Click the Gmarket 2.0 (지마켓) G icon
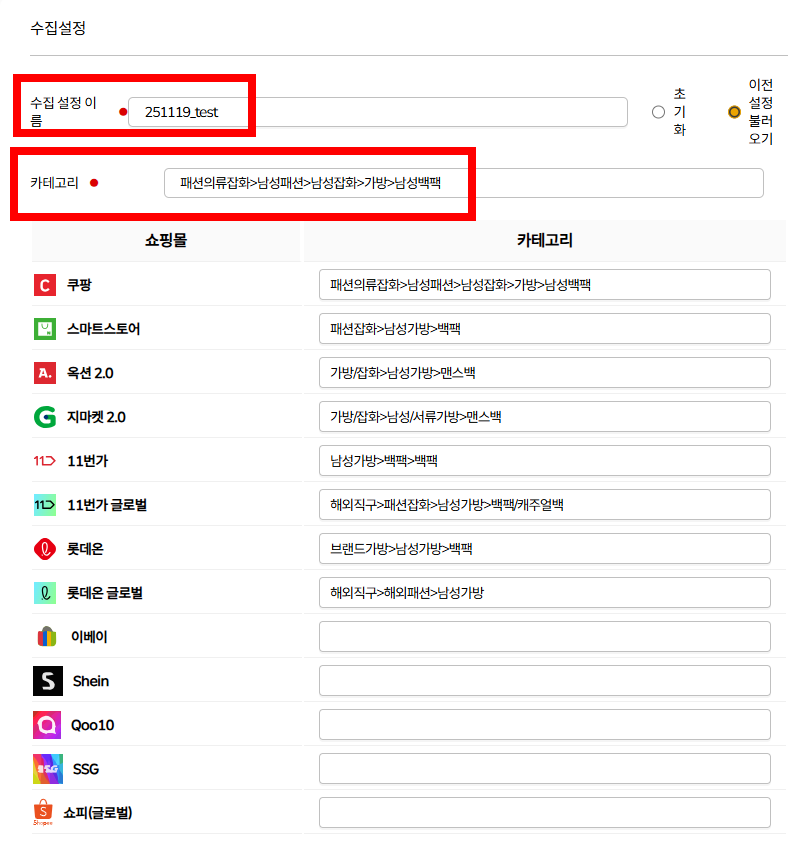810x848 pixels. coord(45,417)
